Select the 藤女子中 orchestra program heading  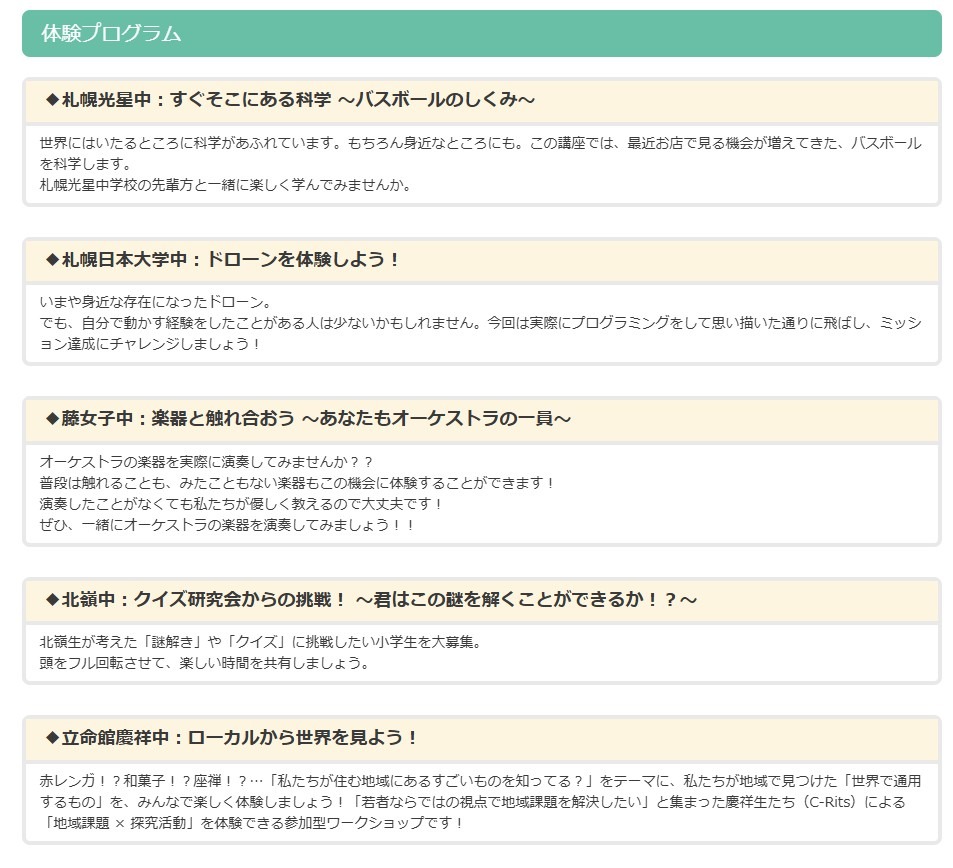(x=308, y=419)
